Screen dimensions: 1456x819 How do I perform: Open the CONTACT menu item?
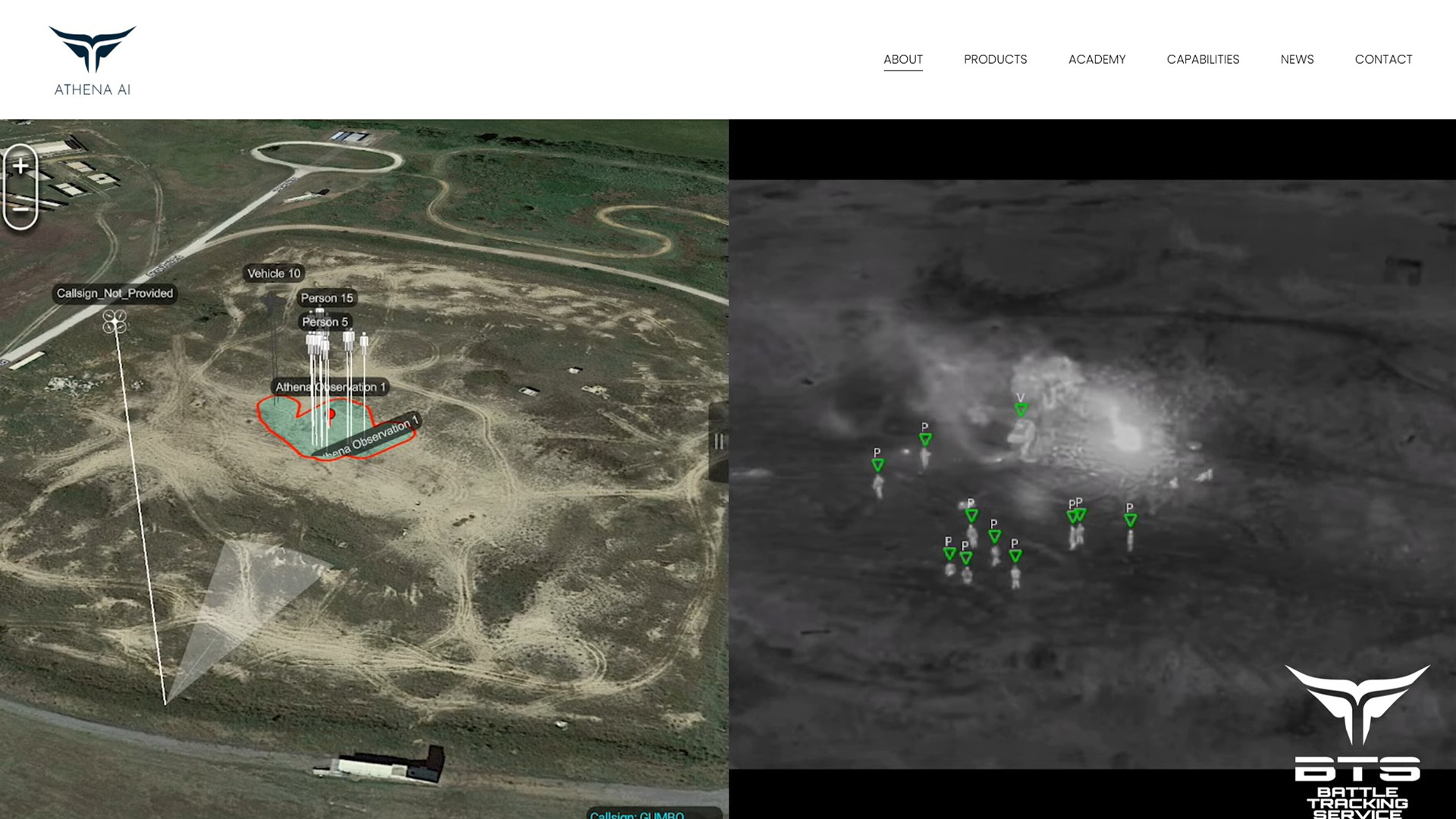click(x=1383, y=59)
